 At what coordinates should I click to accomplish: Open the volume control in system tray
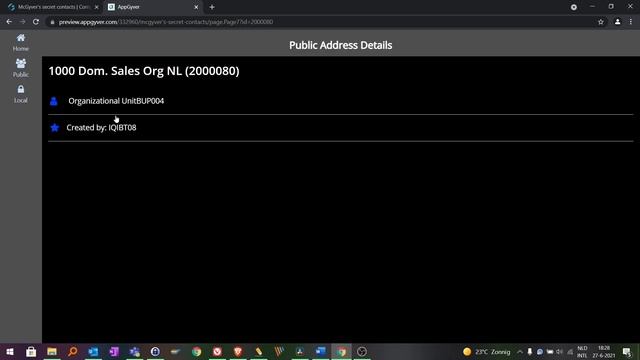point(560,351)
